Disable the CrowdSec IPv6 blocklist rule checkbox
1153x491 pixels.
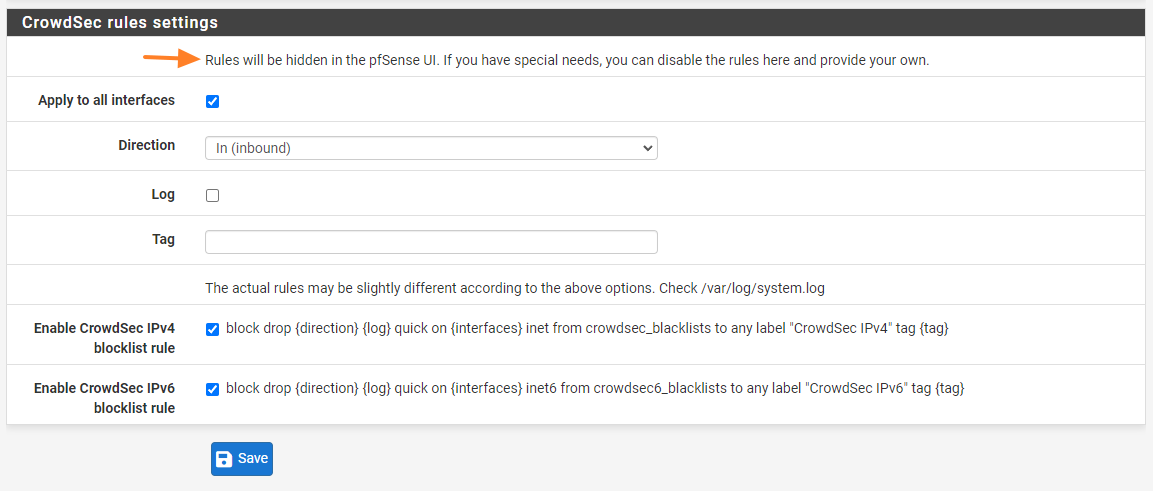click(212, 389)
